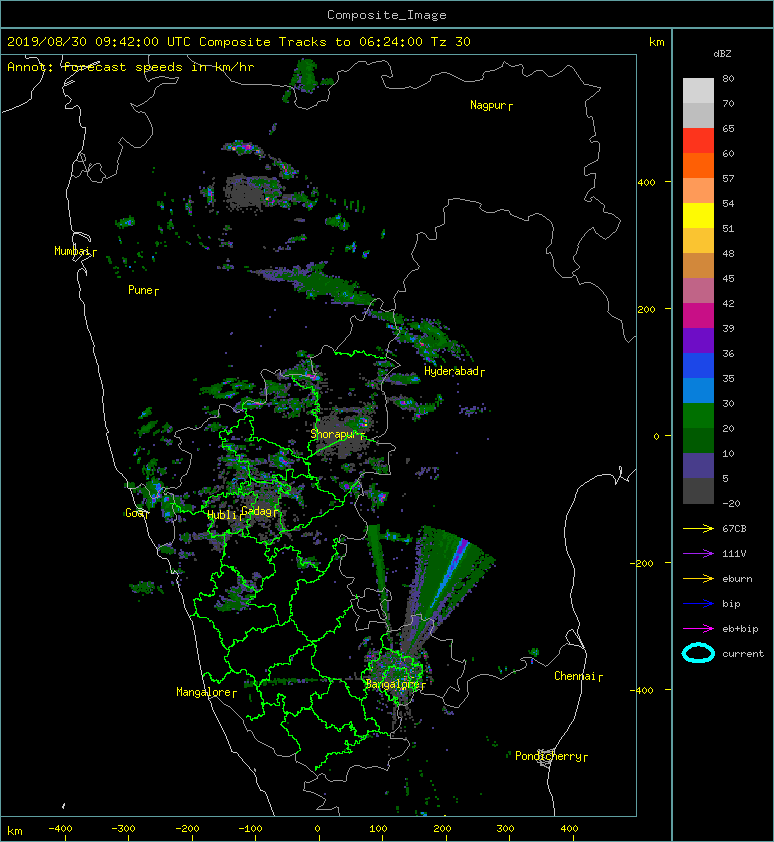Click the Chennai city label
This screenshot has height=842, width=774.
(578, 677)
